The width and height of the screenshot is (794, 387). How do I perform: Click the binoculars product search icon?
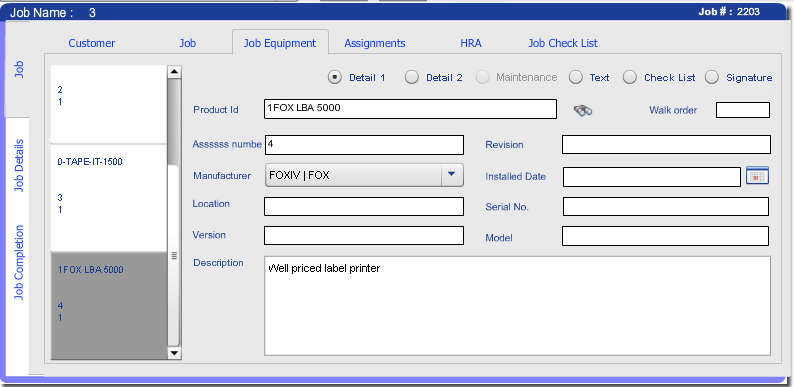pos(583,110)
